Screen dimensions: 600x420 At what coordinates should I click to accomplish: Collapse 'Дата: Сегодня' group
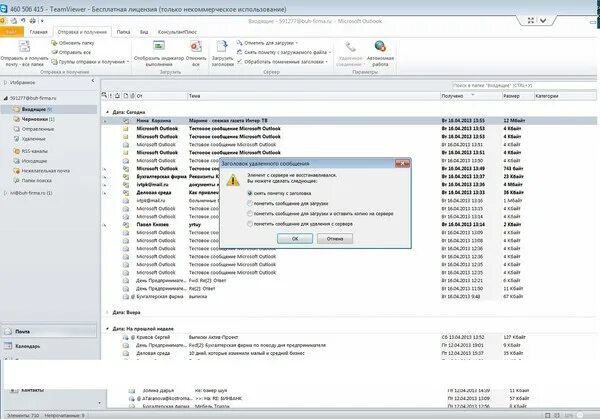108,112
